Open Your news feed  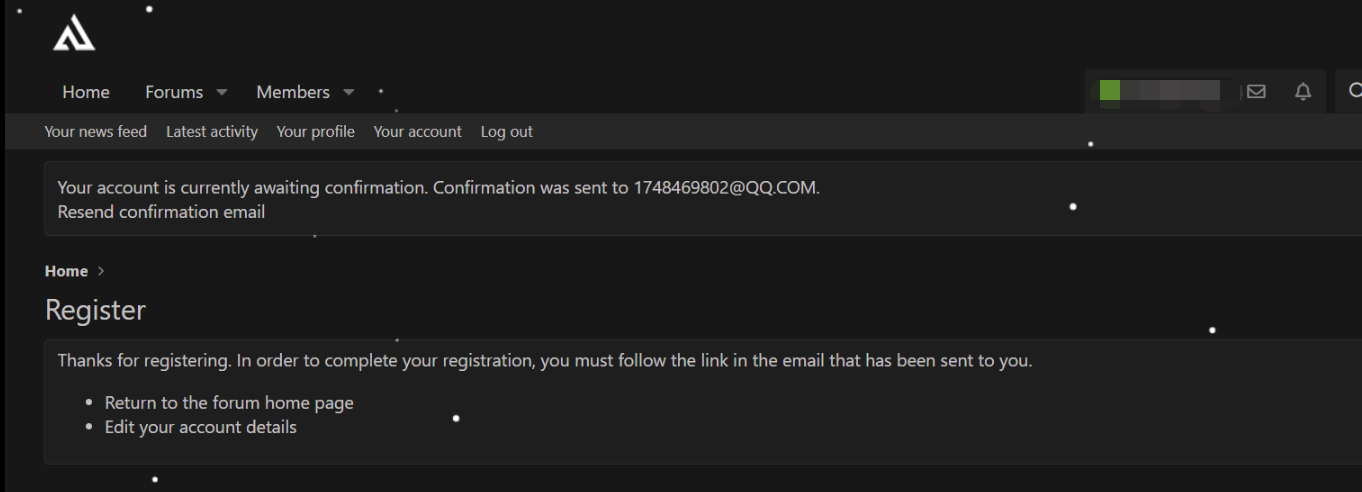pyautogui.click(x=96, y=131)
